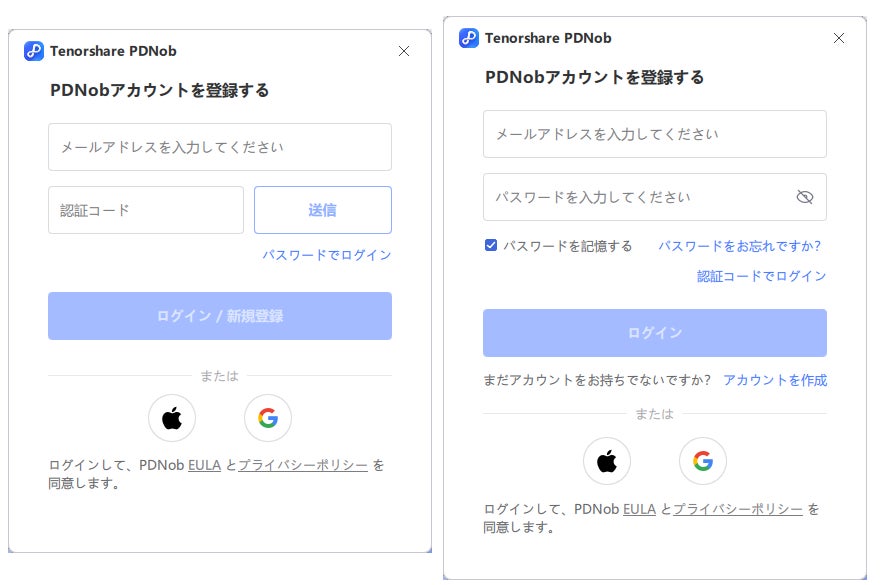This screenshot has width=881, height=585.
Task: Click PDNob logo in right dialog title
Action: coord(469,38)
